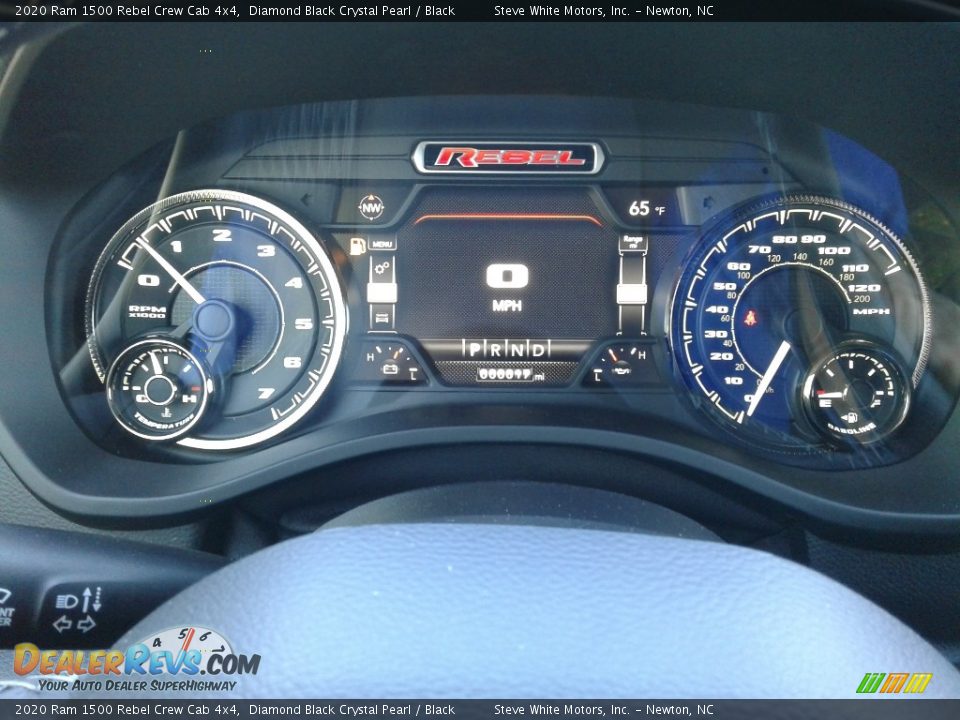Open the settings gear icon on the cluster
Viewport: 960px width, 720px height.
pyautogui.click(x=382, y=268)
